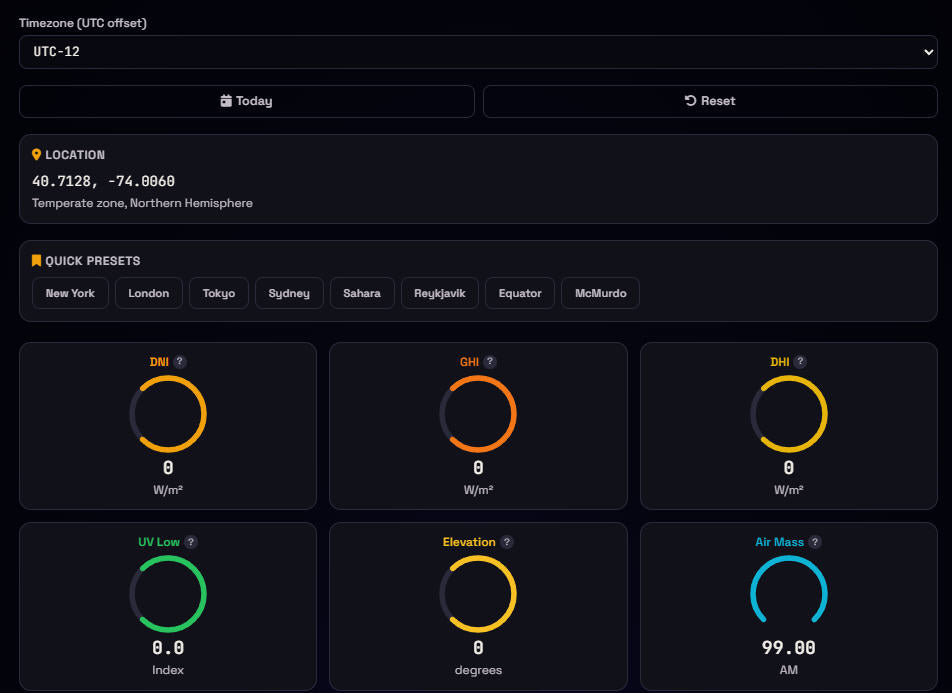
Task: Open the GHI help question mark
Action: click(x=490, y=361)
